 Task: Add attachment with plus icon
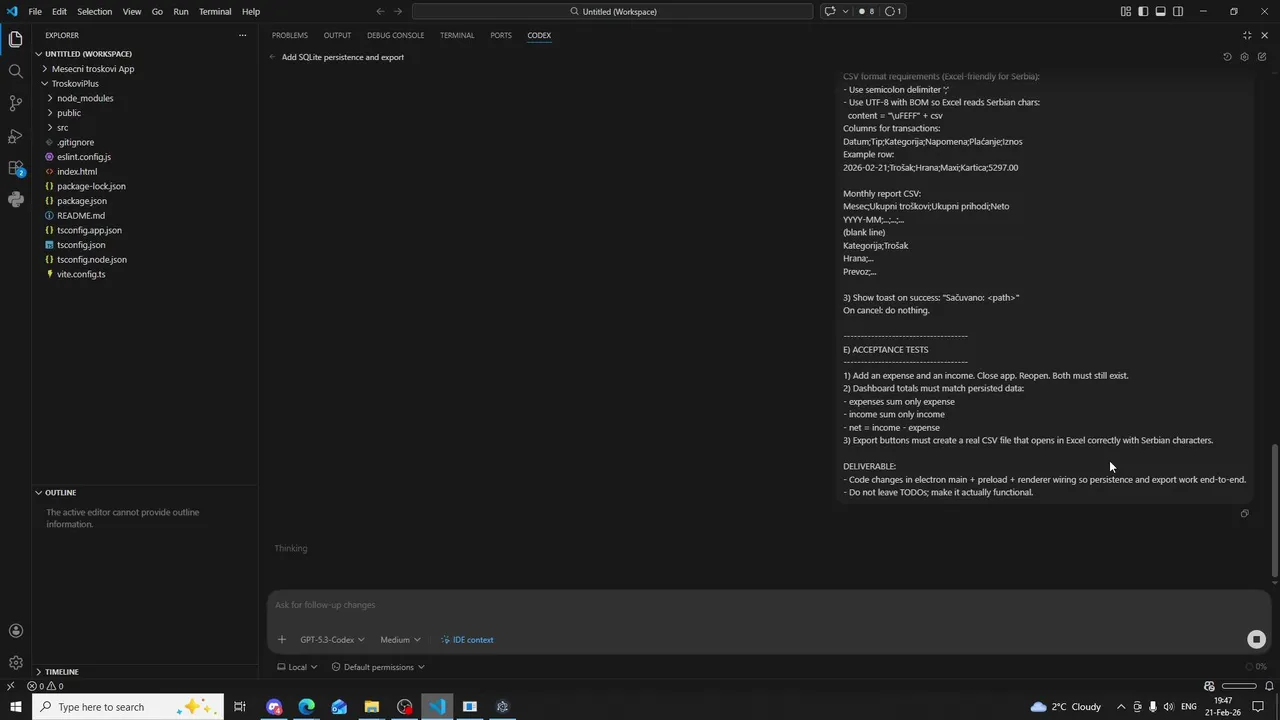pos(281,640)
